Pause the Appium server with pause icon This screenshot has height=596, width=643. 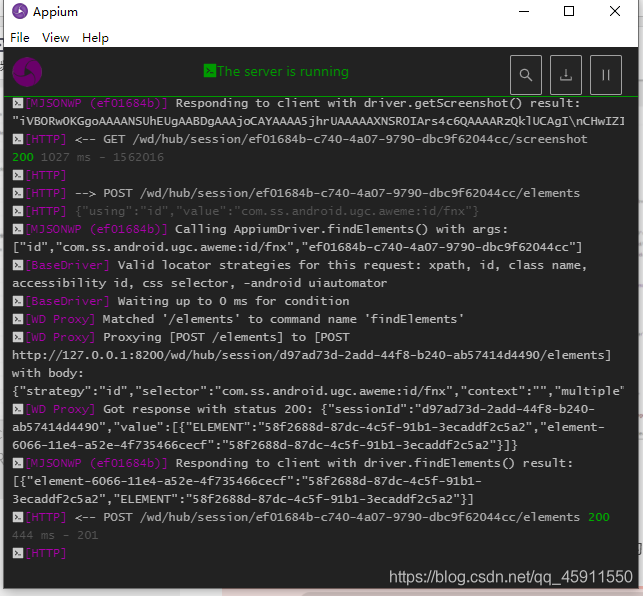click(x=606, y=75)
